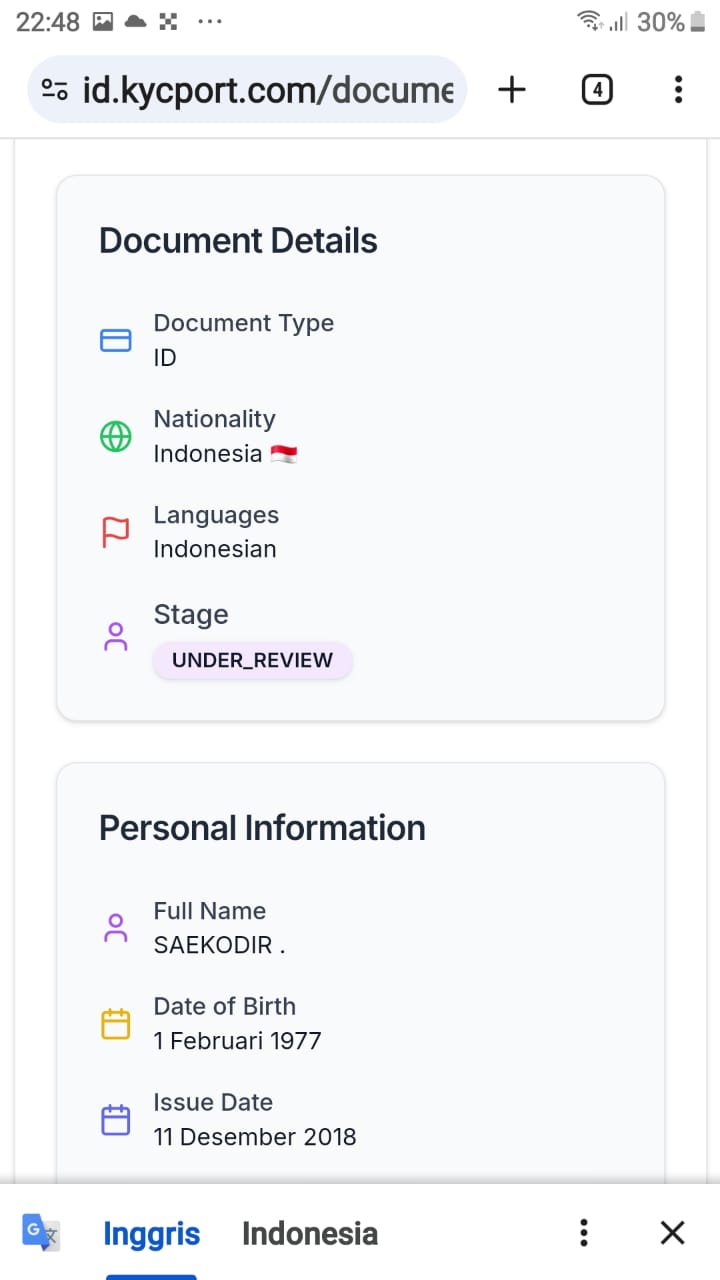
Task: Click the Document Type card icon
Action: (x=116, y=341)
